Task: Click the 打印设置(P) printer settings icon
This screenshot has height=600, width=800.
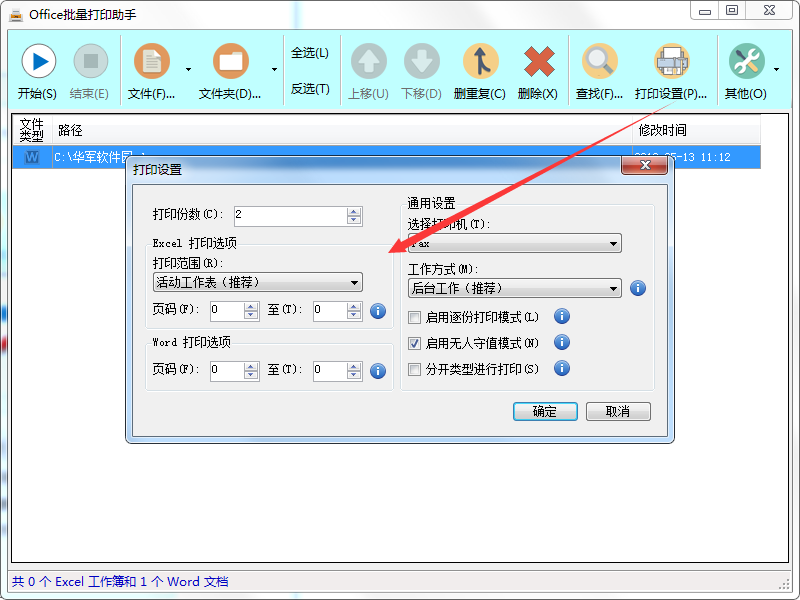Action: pos(672,60)
